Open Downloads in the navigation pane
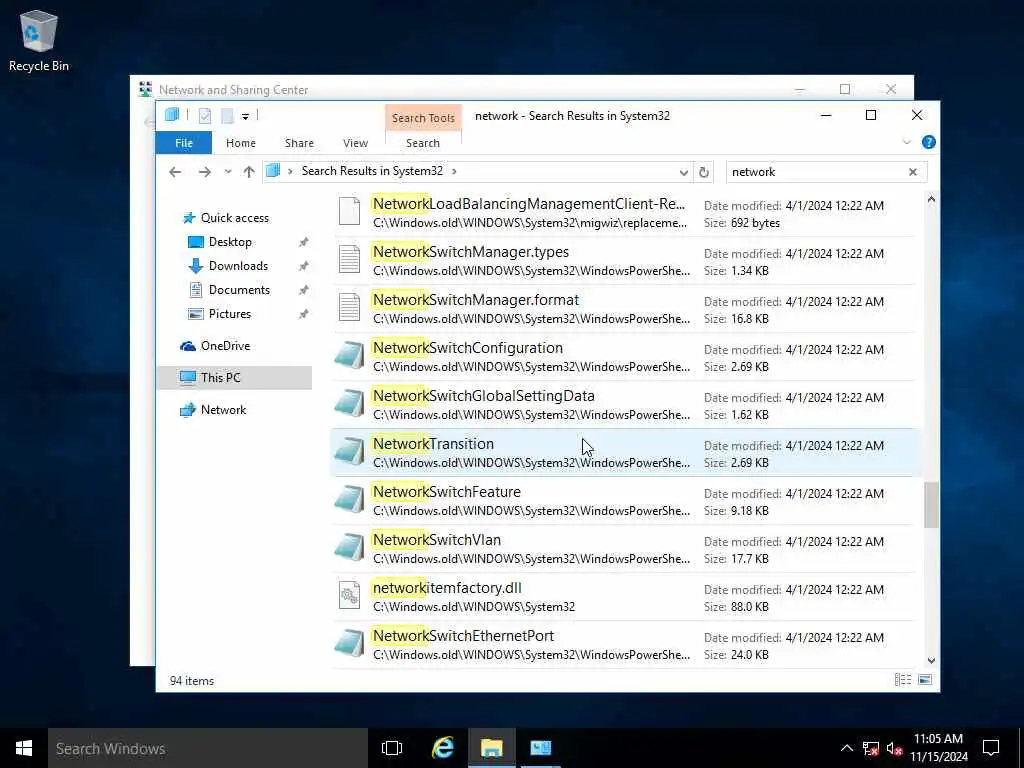1024x768 pixels. click(x=238, y=266)
